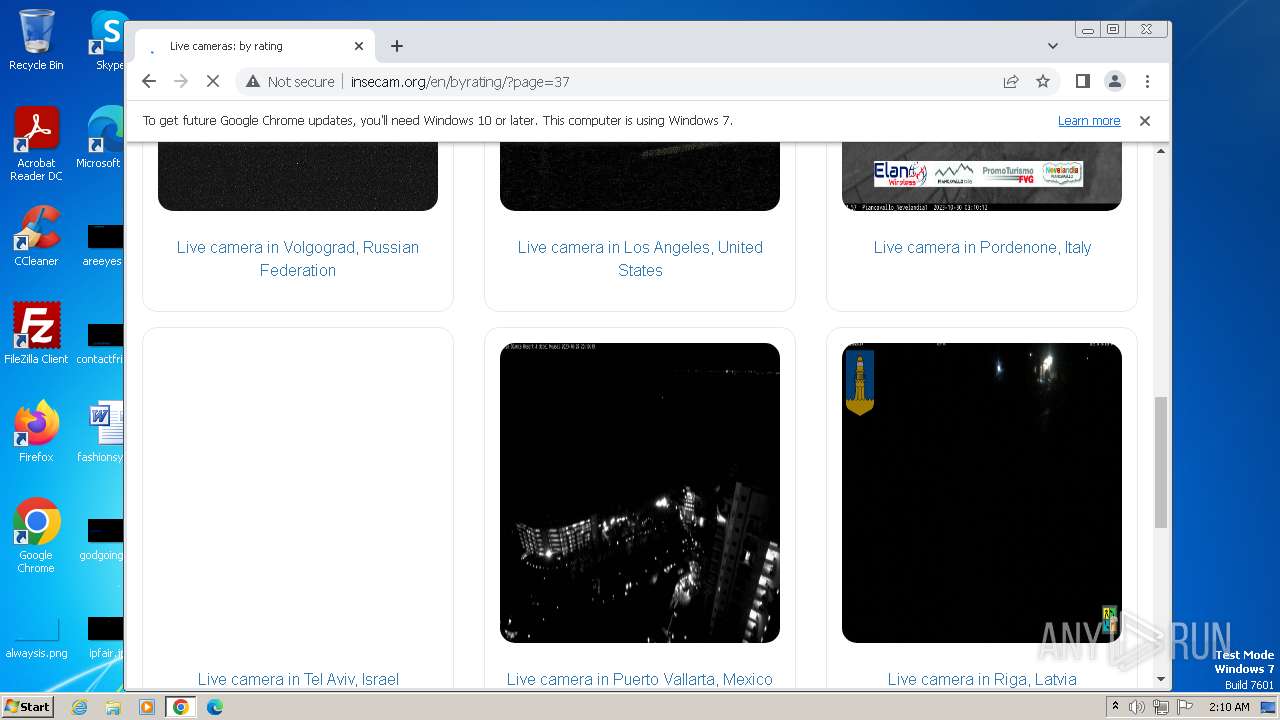Image resolution: width=1280 pixels, height=720 pixels.
Task: Open Chrome profile menu
Action: tap(1115, 81)
